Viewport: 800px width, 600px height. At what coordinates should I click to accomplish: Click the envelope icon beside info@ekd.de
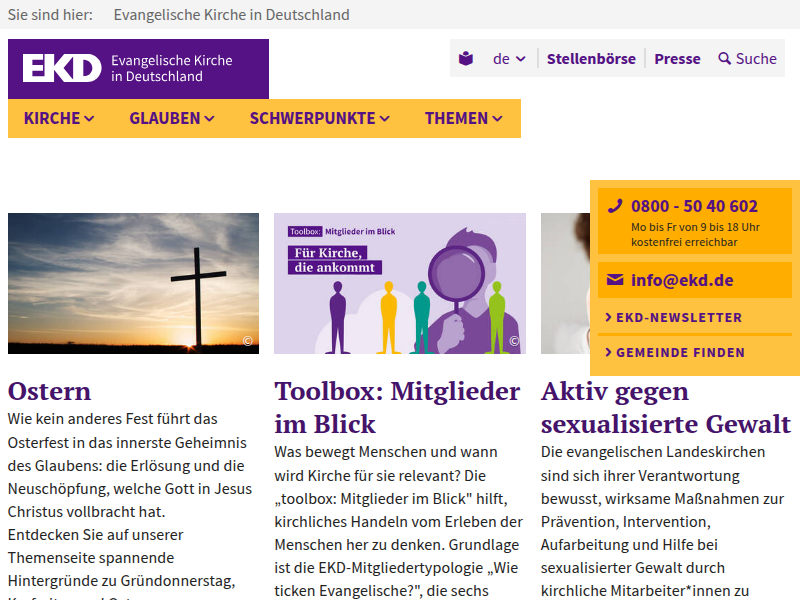615,280
